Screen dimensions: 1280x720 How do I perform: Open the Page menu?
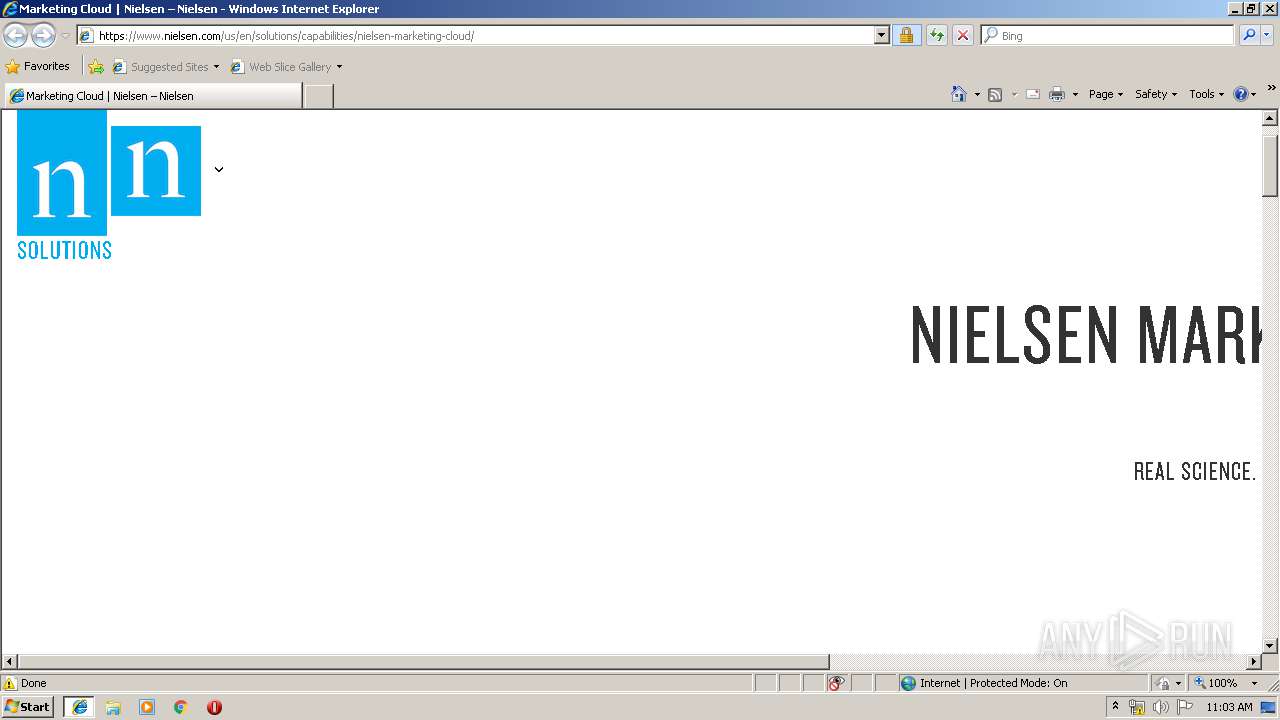(1106, 94)
